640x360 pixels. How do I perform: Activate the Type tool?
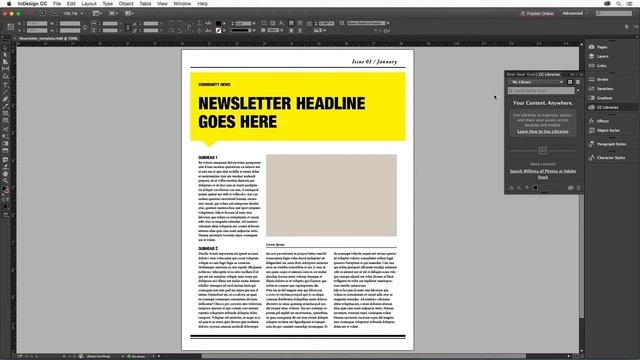5,85
